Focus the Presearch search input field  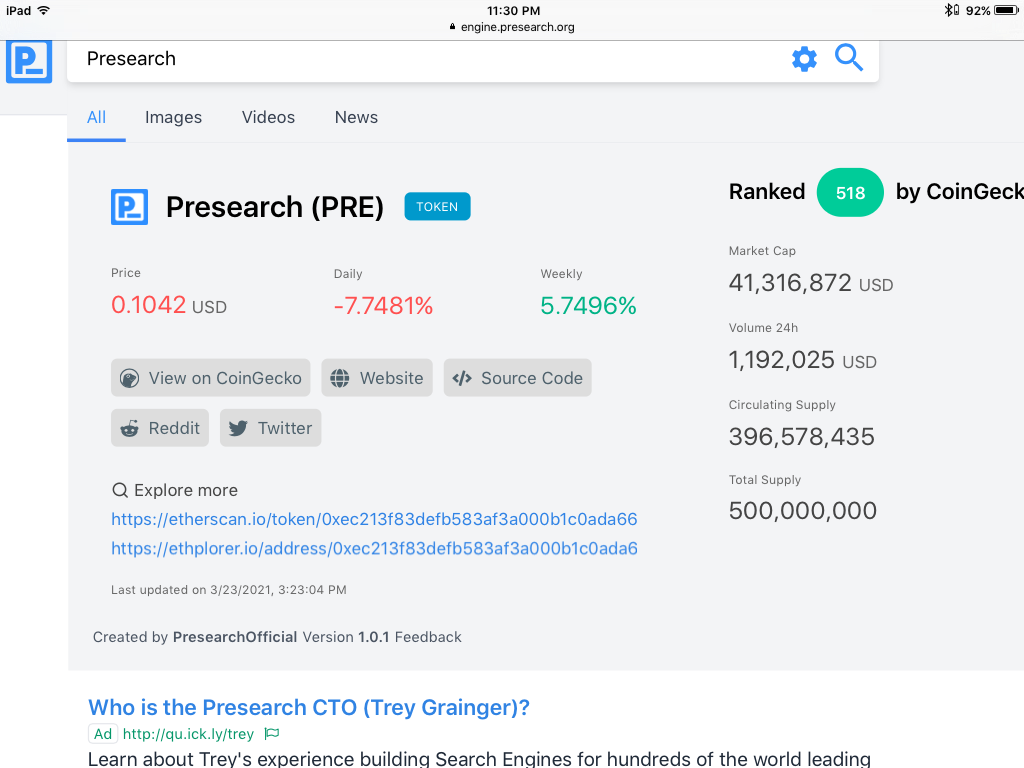point(431,59)
